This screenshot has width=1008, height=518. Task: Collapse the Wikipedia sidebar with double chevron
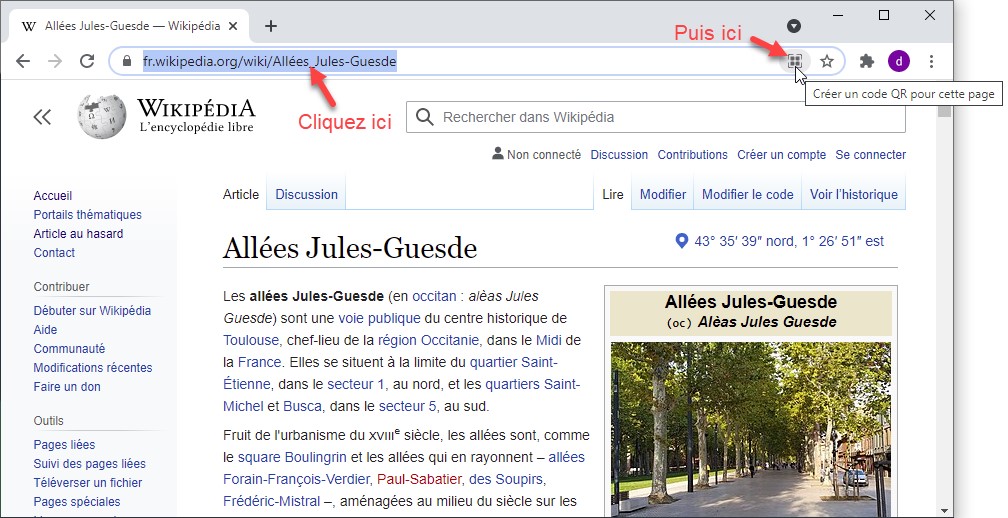click(x=42, y=117)
